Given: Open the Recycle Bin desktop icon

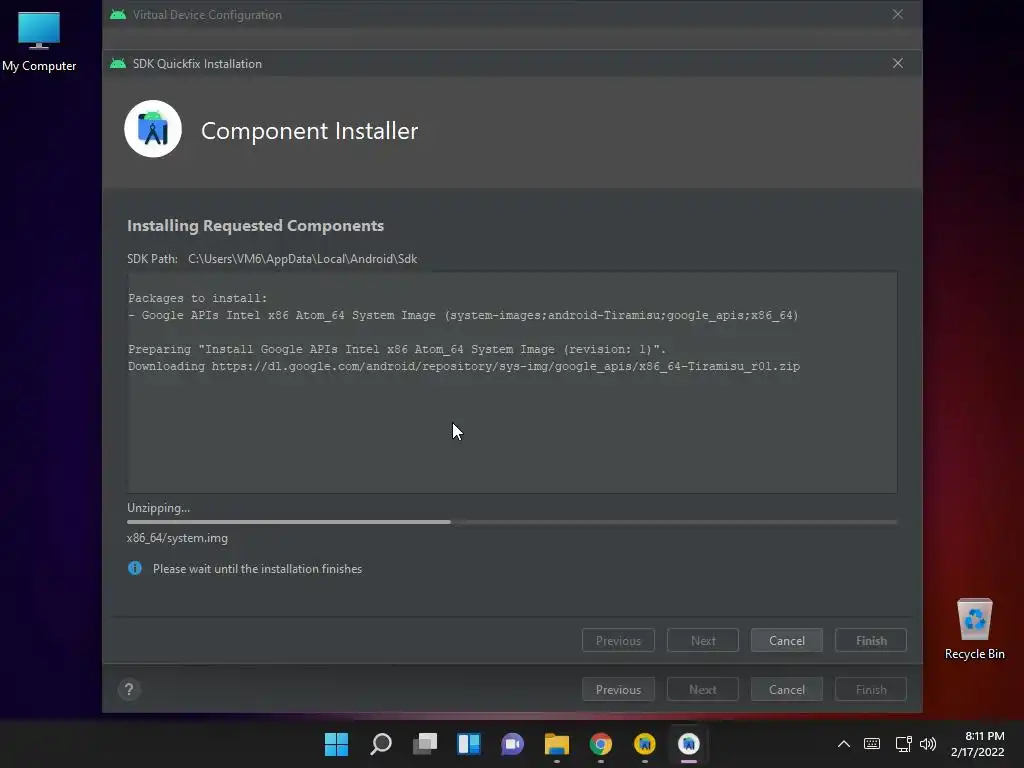Looking at the screenshot, I should (974, 629).
